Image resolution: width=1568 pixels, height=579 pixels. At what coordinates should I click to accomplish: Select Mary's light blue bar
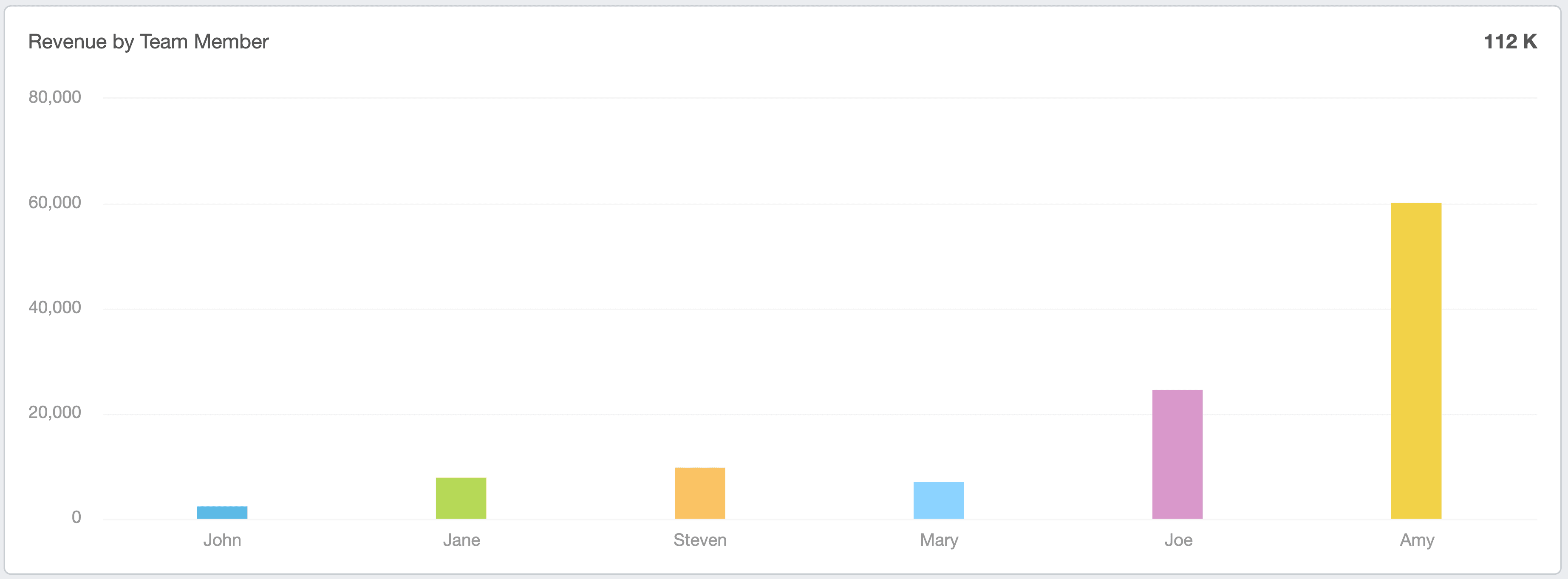(938, 500)
